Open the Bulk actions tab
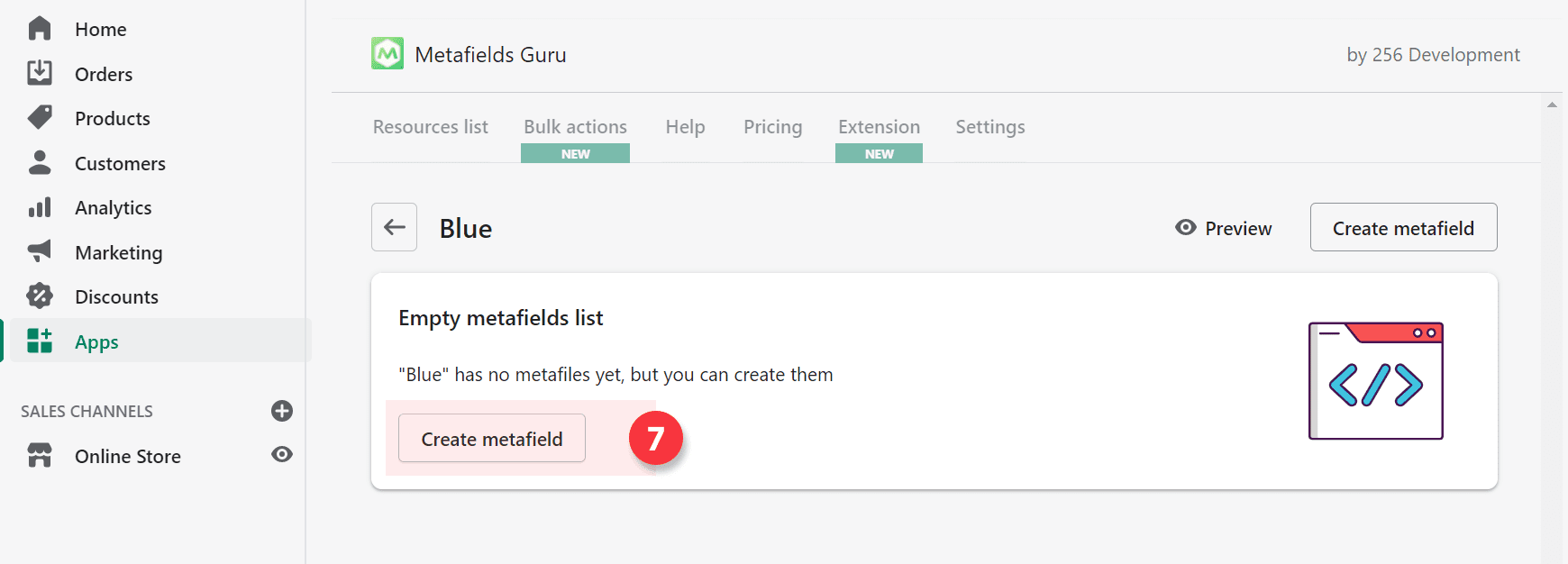Screen dimensions: 1568x564 coord(575,127)
